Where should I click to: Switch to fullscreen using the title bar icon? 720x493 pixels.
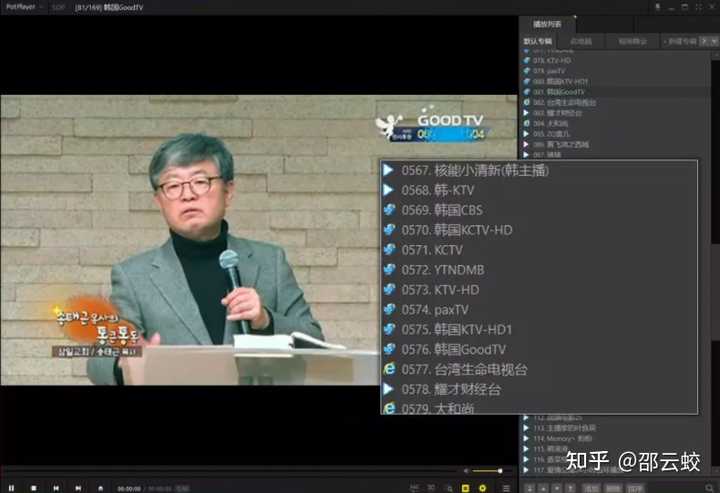(698, 7)
